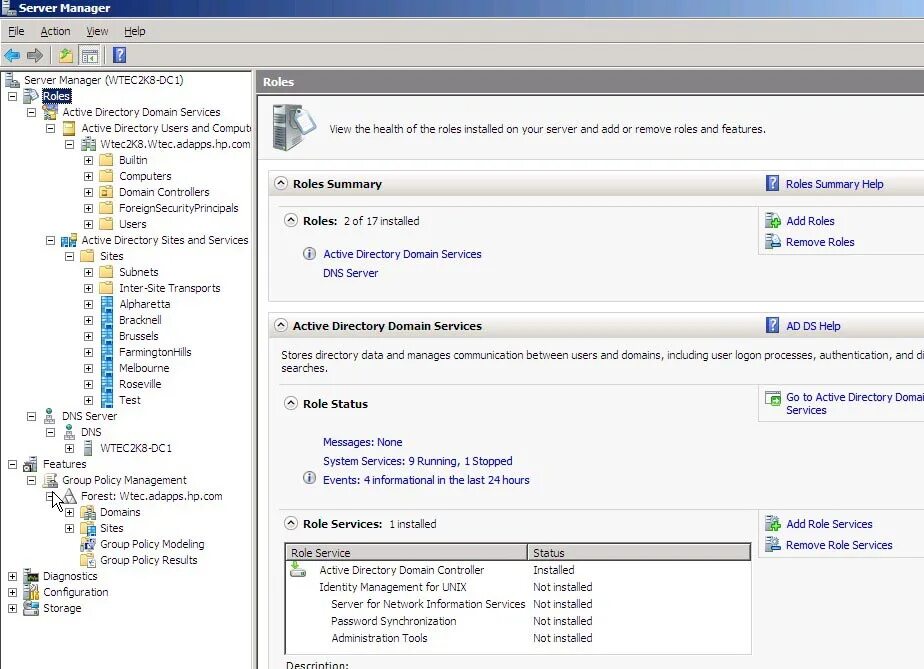Select the FarmingtonHills site

click(155, 352)
